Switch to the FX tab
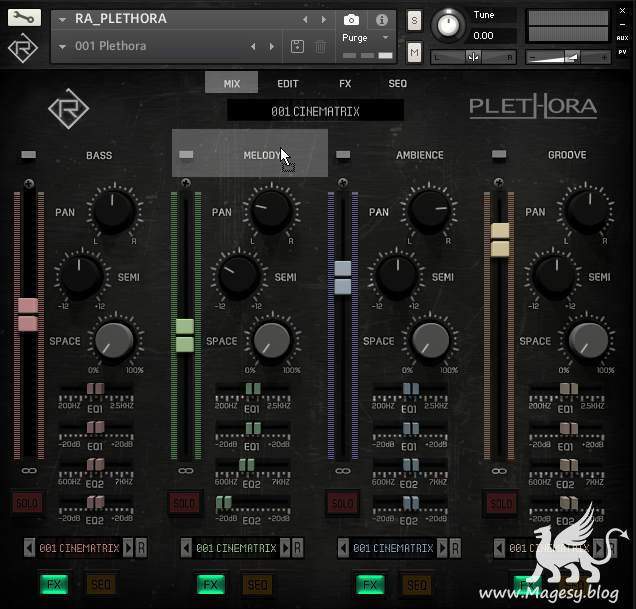This screenshot has width=636, height=609. point(345,84)
